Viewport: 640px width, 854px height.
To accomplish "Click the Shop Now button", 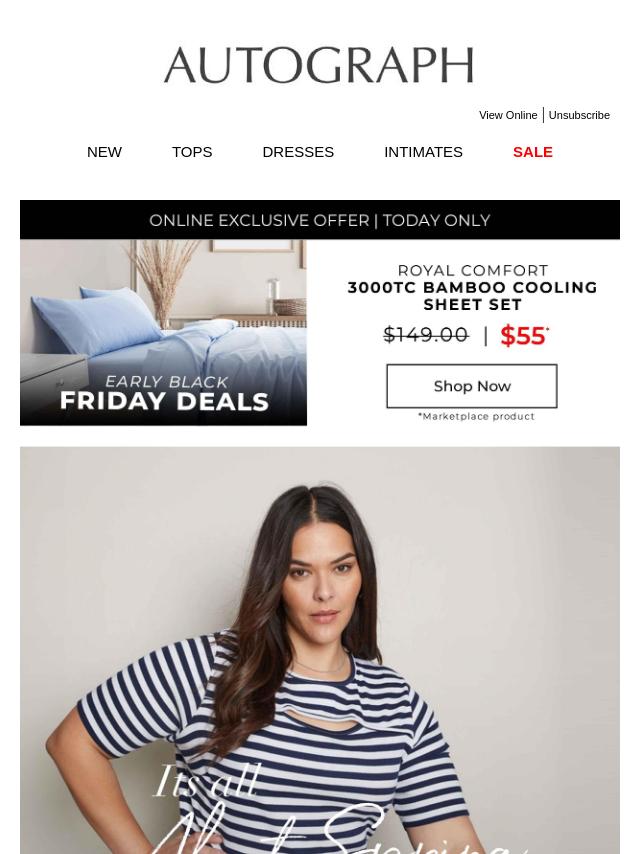I will coord(472,386).
